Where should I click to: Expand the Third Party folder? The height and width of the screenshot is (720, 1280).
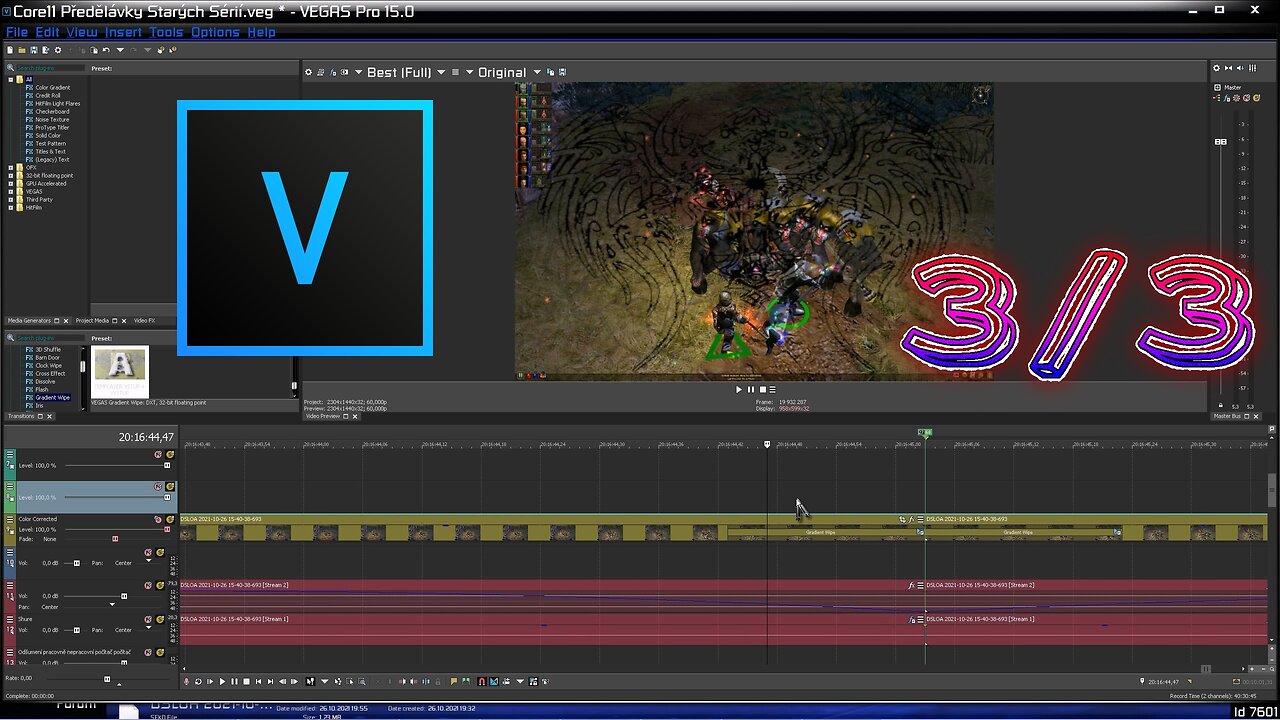tap(10, 200)
